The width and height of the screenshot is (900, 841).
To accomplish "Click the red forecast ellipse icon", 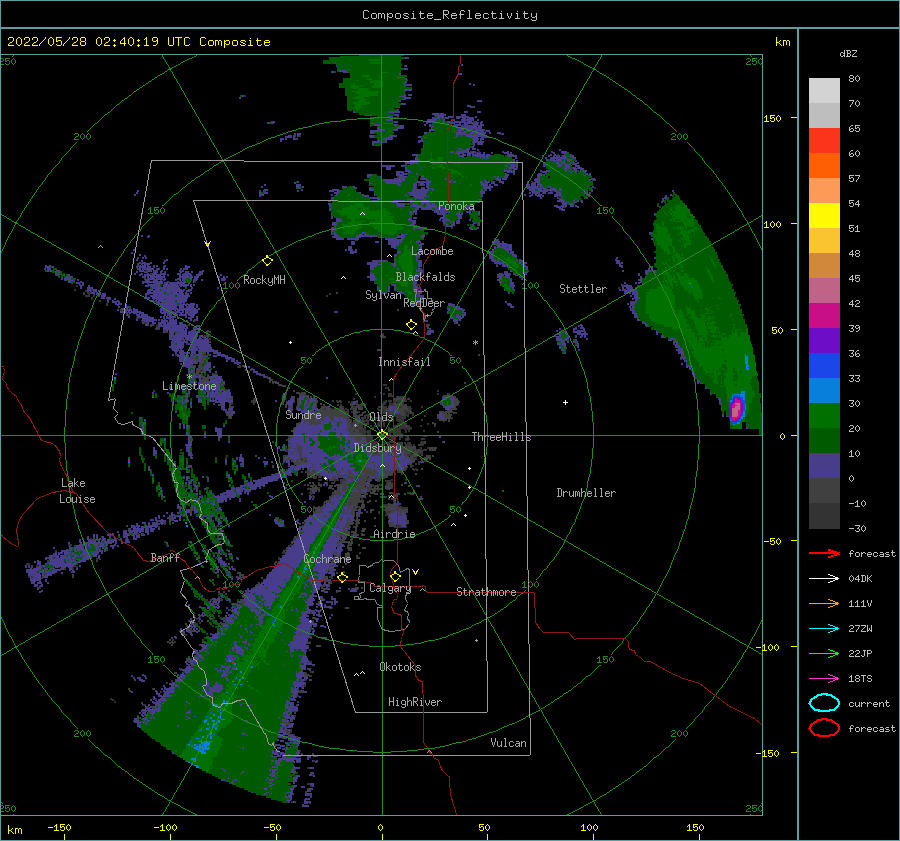I will pyautogui.click(x=824, y=728).
